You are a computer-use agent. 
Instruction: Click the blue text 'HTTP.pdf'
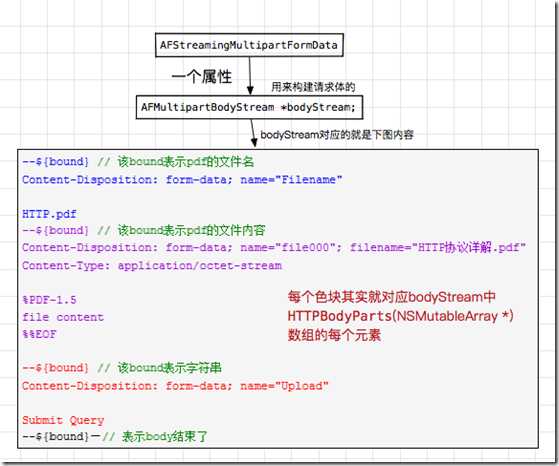click(x=49, y=214)
